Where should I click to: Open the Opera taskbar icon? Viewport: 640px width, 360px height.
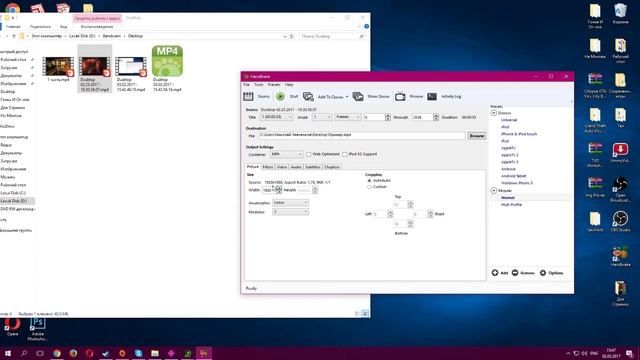coord(89,353)
